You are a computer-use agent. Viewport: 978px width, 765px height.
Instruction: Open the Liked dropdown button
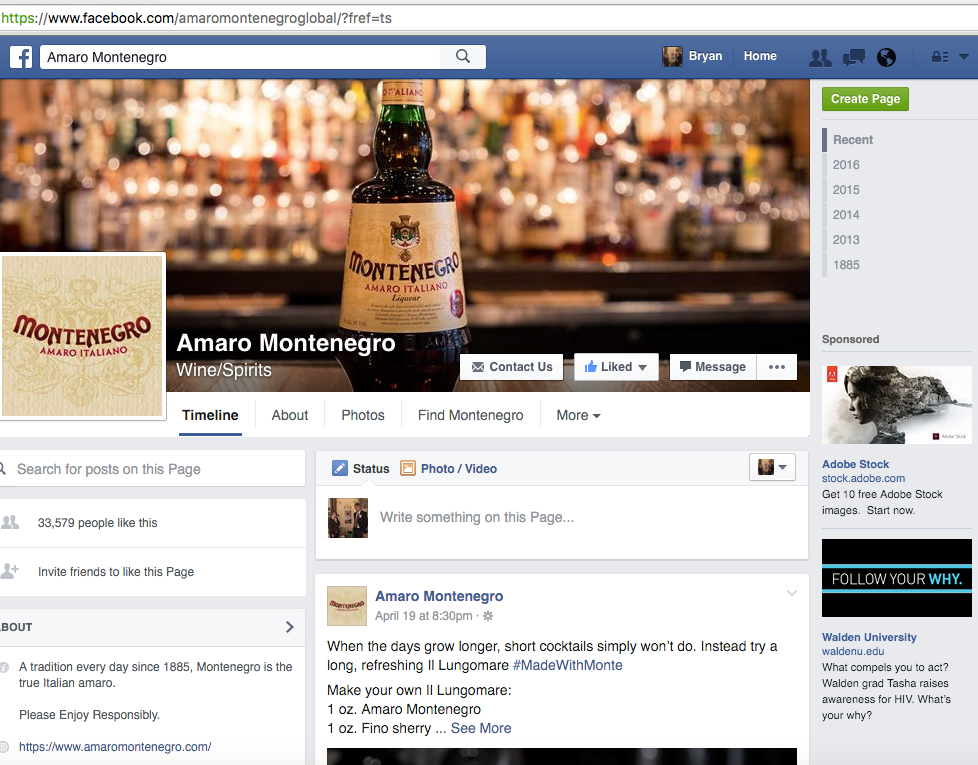(x=616, y=367)
